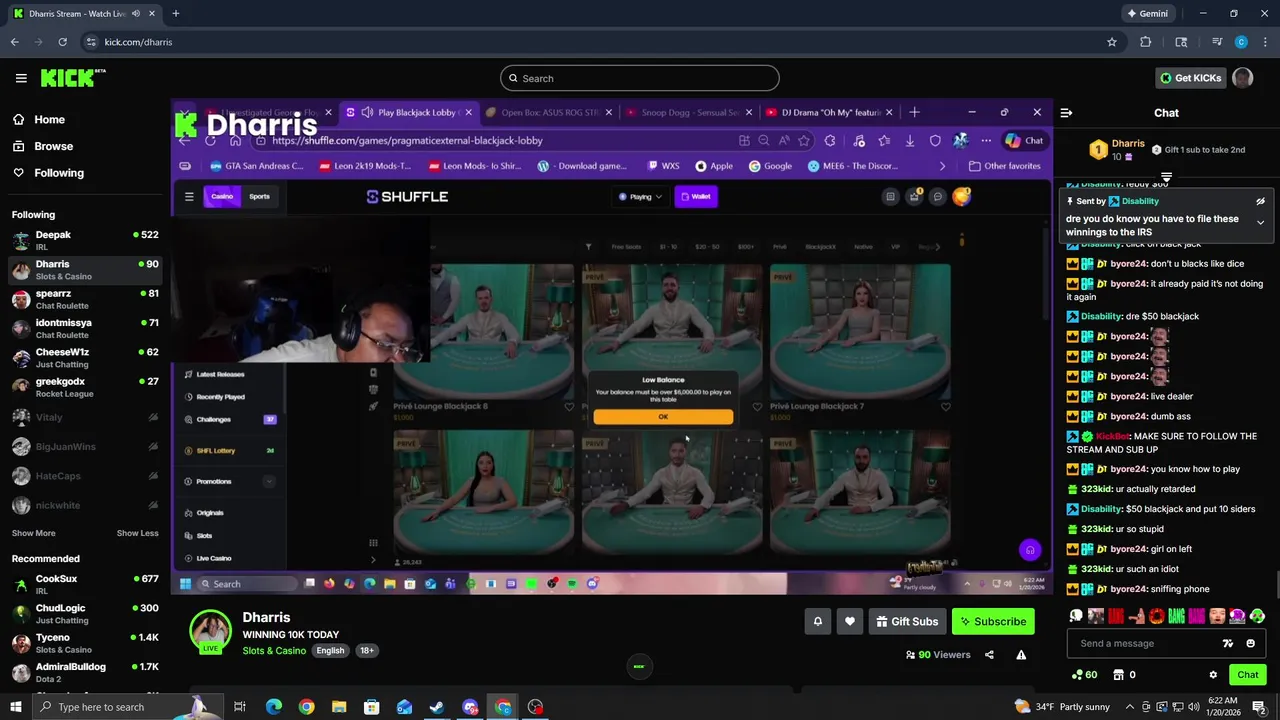1280x720 pixels.
Task: Click the Gift Subs button
Action: point(907,622)
